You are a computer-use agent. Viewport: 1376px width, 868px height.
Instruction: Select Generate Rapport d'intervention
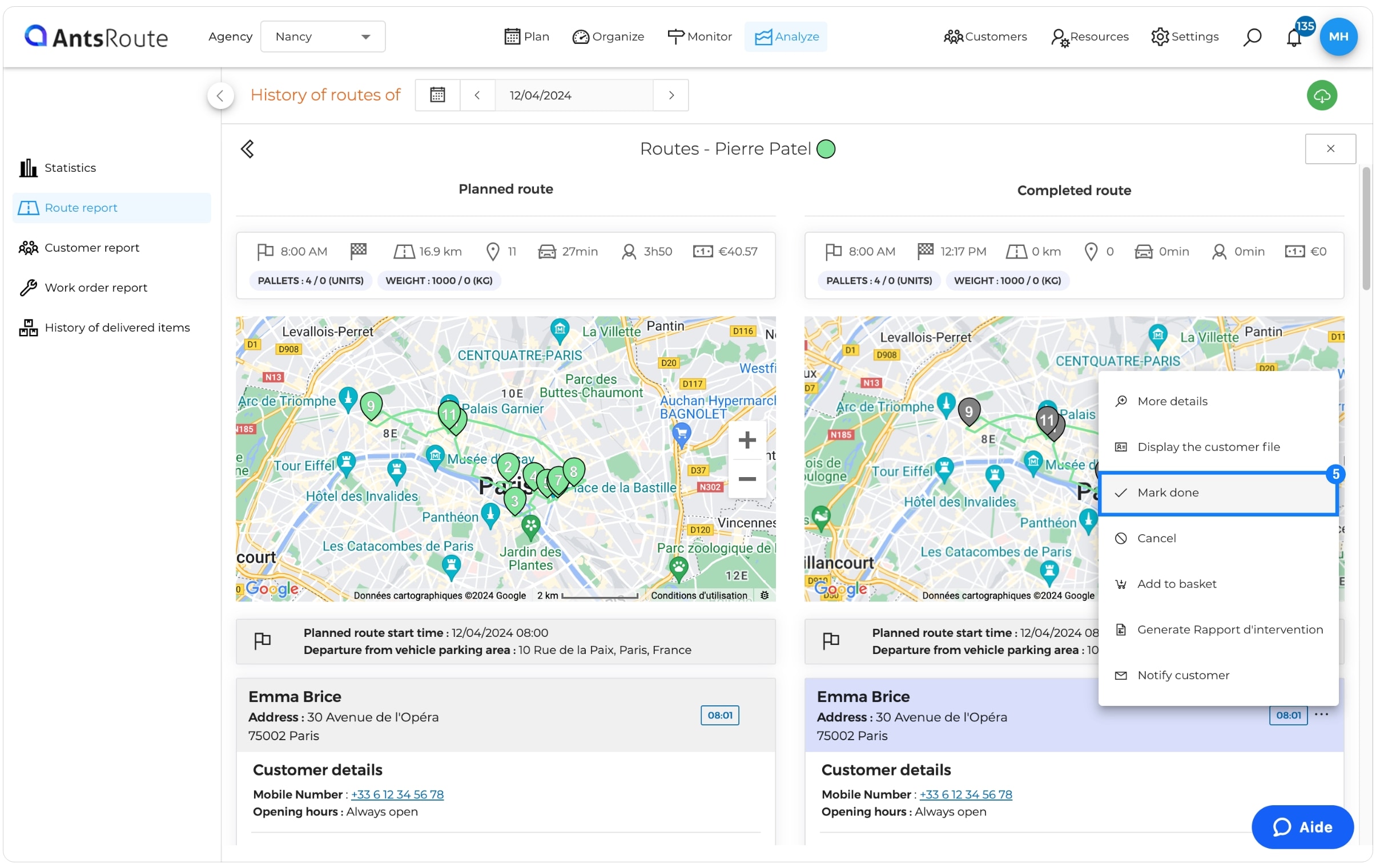tap(1218, 630)
